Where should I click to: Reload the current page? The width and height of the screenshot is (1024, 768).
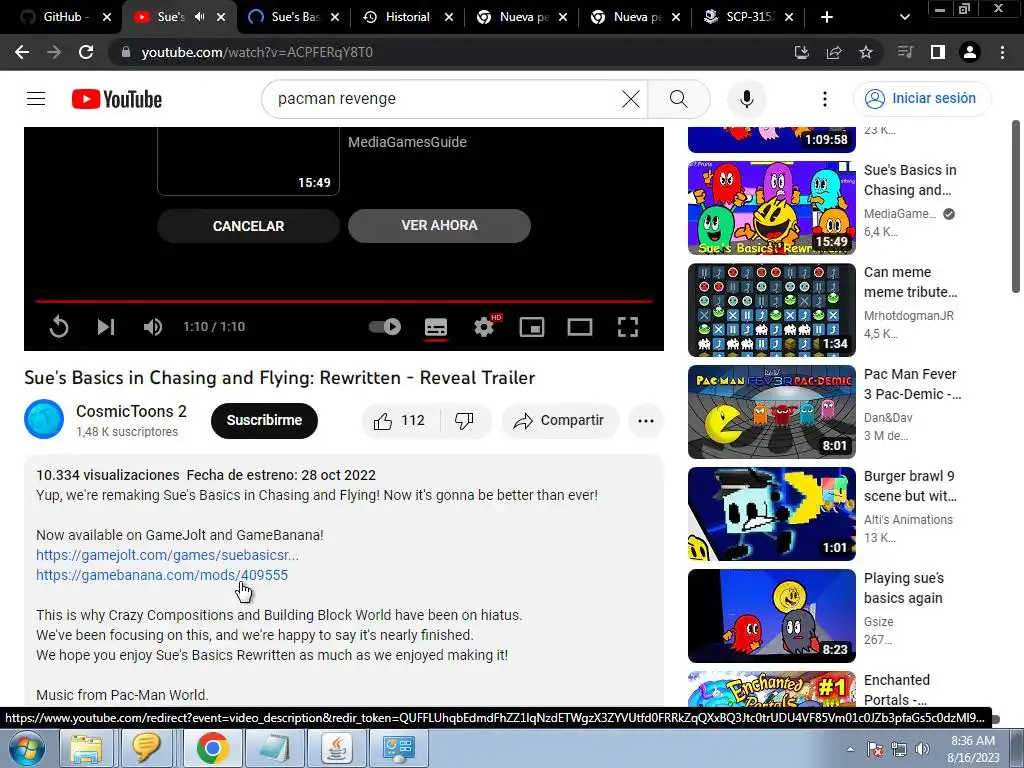(86, 52)
